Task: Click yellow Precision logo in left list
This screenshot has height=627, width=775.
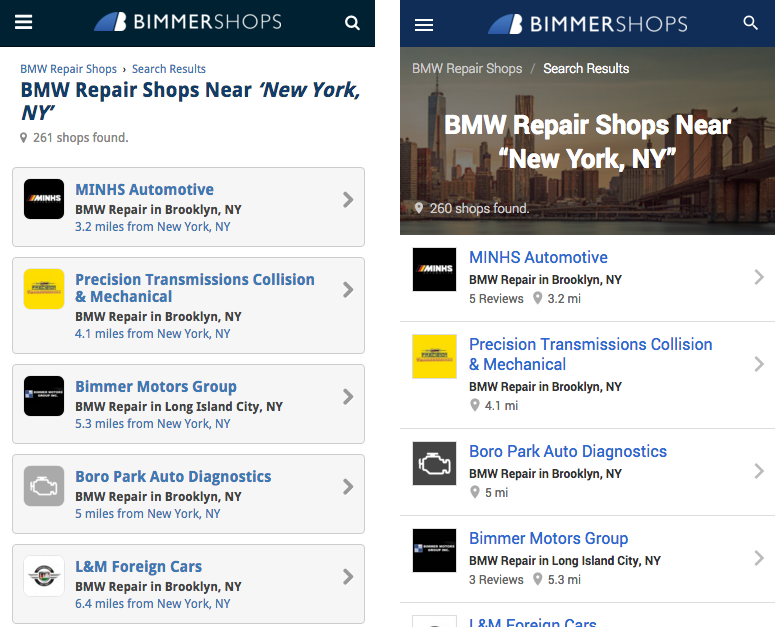Action: pyautogui.click(x=44, y=289)
